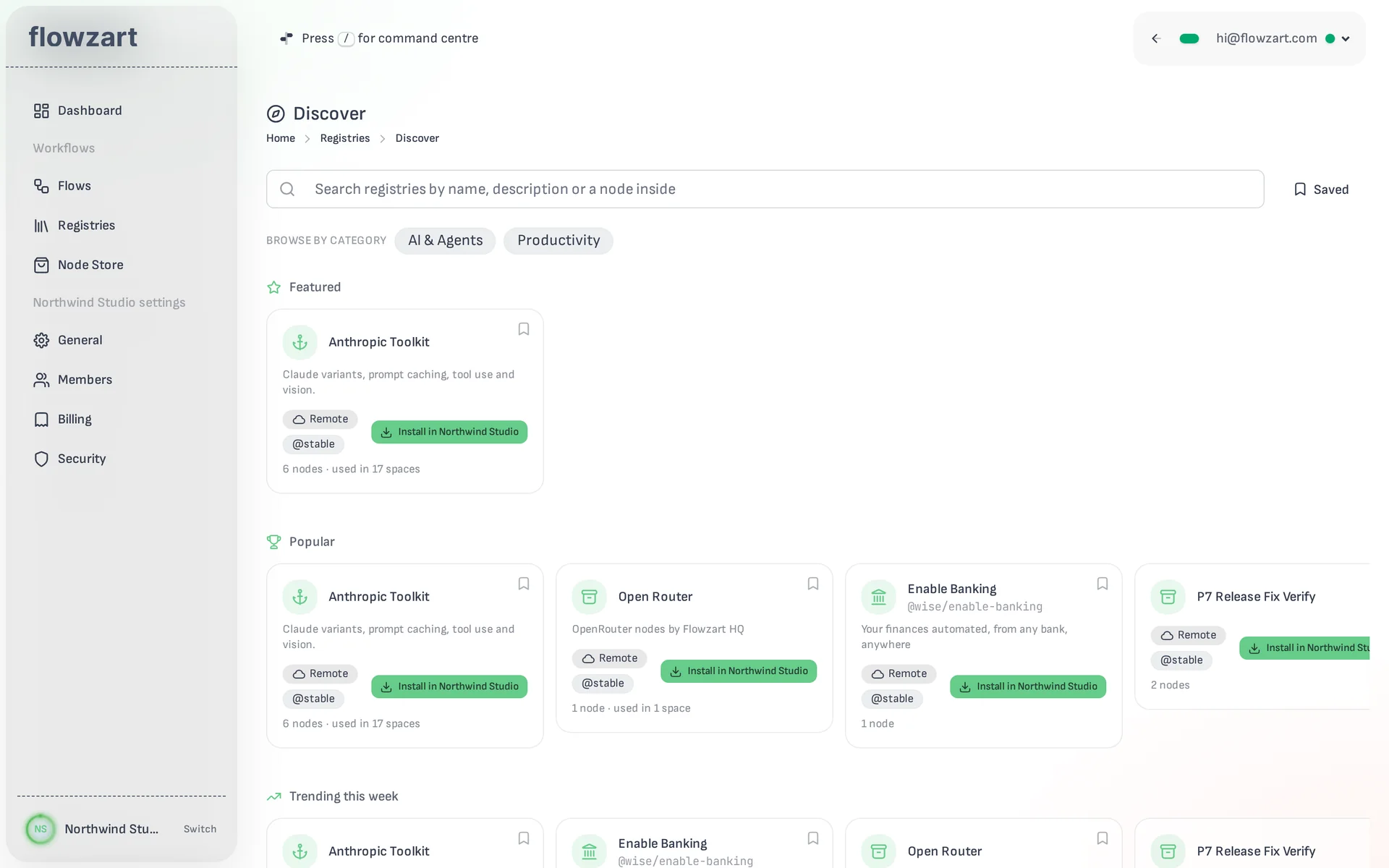1389x868 pixels.
Task: Click Trending P7 Release Fix Verify icon
Action: point(1168,851)
